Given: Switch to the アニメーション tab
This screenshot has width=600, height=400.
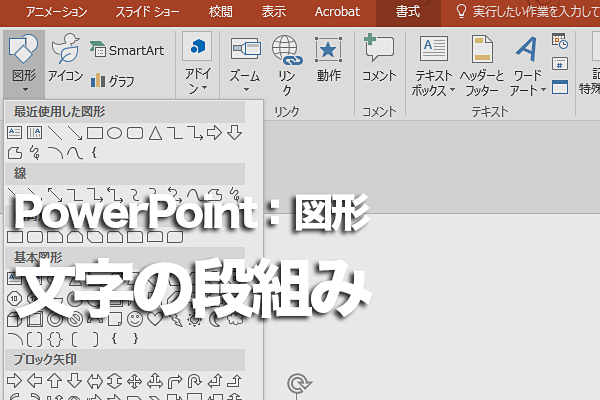Looking at the screenshot, I should [x=56, y=12].
